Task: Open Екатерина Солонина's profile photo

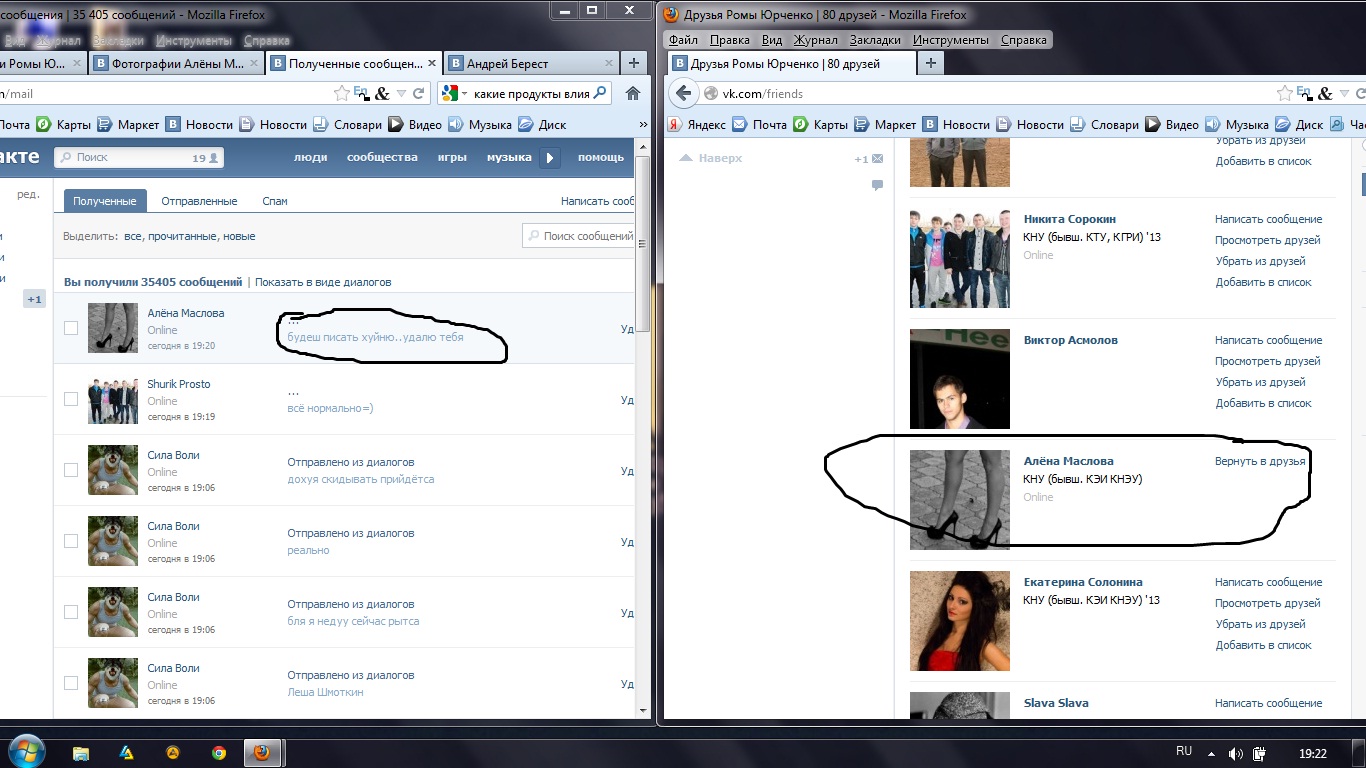Action: coord(960,621)
